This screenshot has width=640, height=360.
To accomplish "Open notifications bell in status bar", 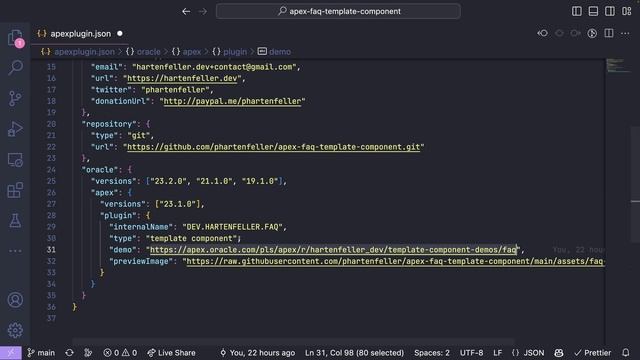I will (x=626, y=353).
